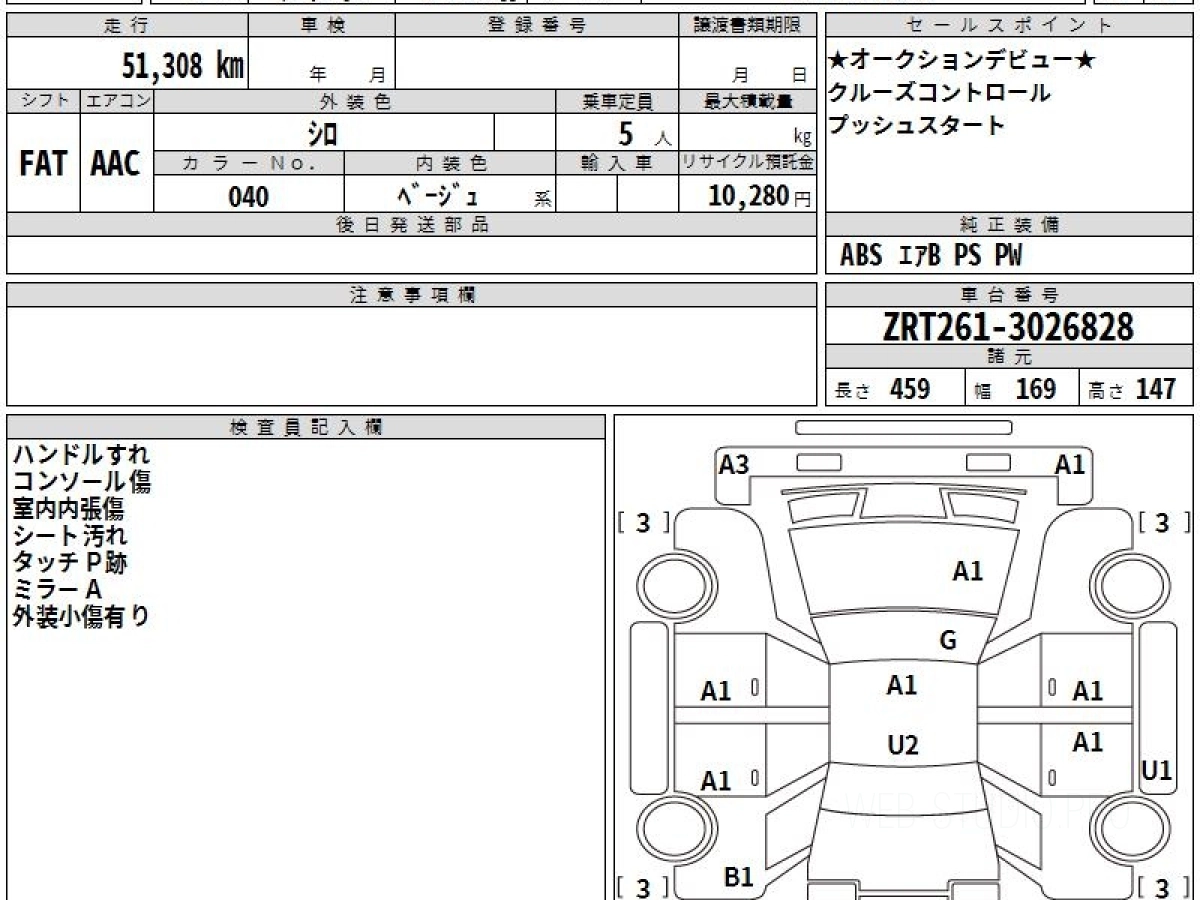Select the 車台番号 header
1200x900 pixels.
pos(1010,295)
